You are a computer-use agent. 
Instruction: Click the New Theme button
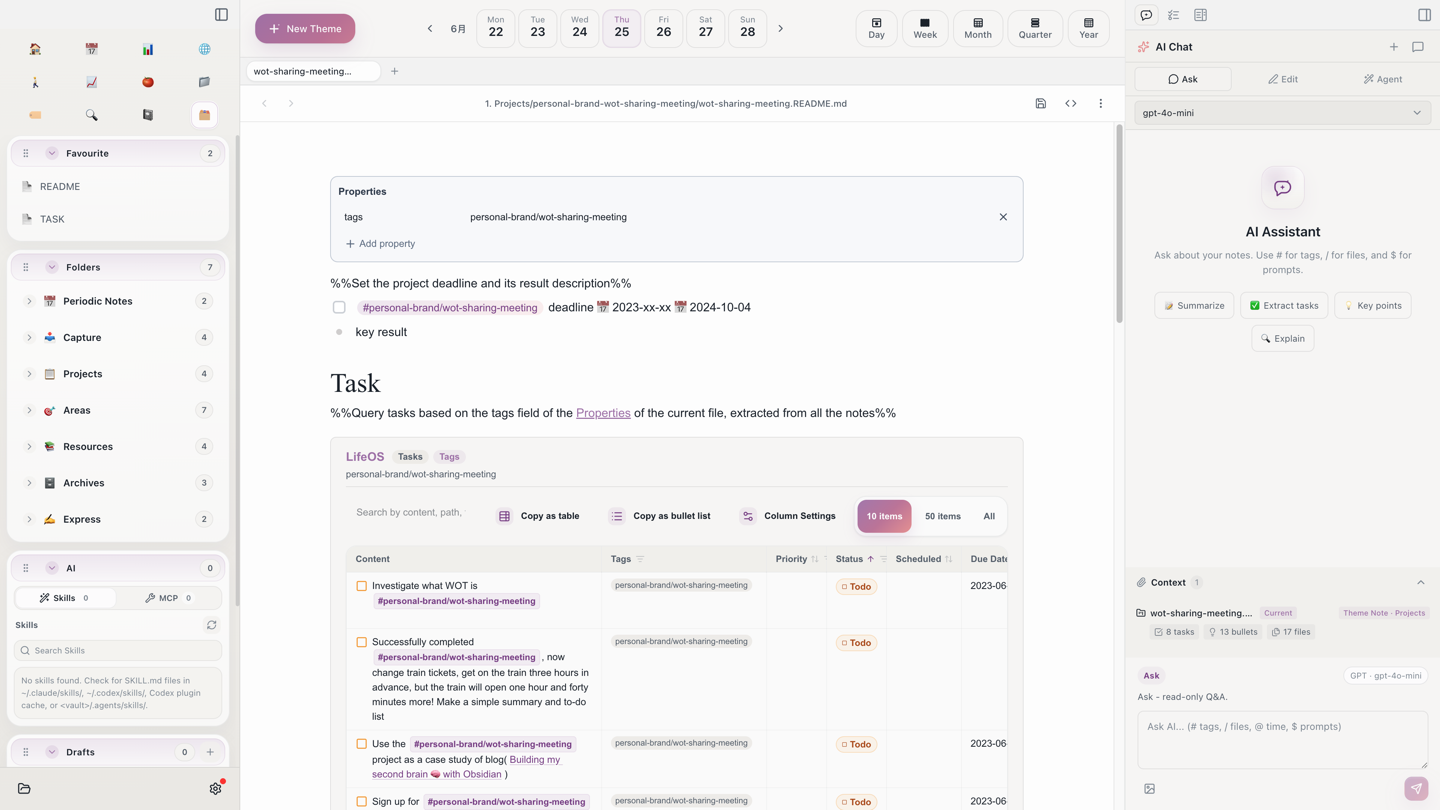[x=305, y=29]
